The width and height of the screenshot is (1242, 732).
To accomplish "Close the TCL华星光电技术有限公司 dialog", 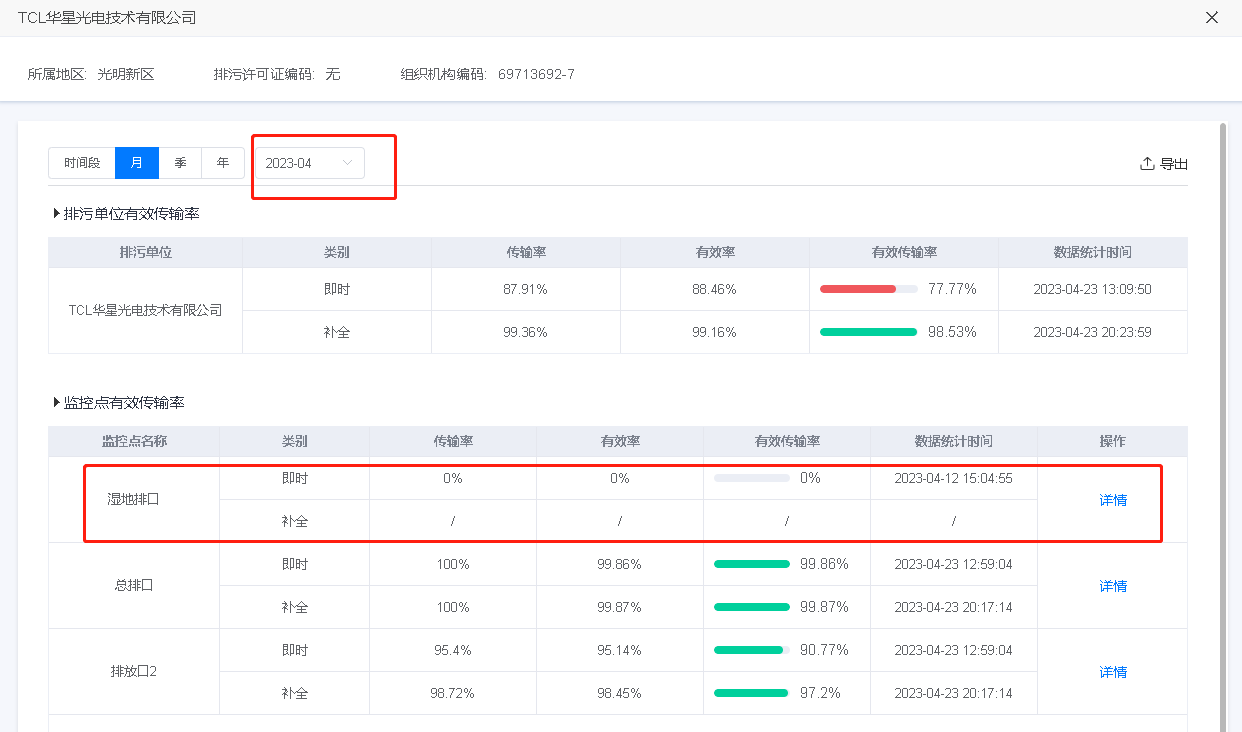I will tap(1212, 17).
